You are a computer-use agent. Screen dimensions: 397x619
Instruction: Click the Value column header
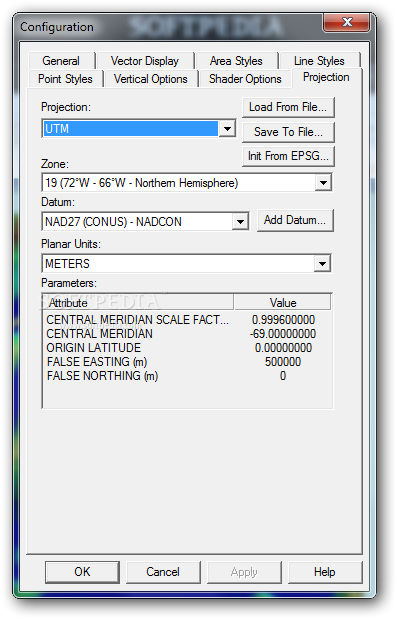283,303
